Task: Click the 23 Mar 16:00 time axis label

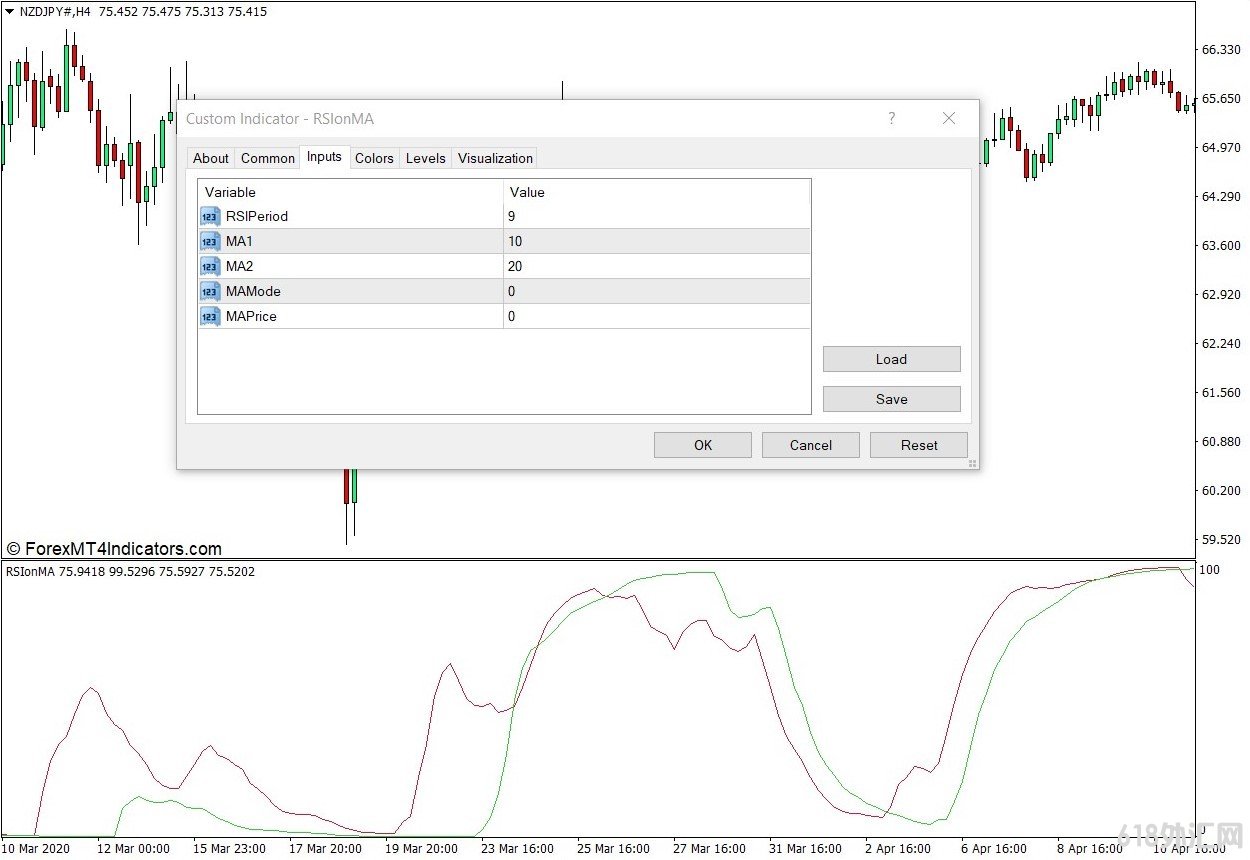Action: 516,848
